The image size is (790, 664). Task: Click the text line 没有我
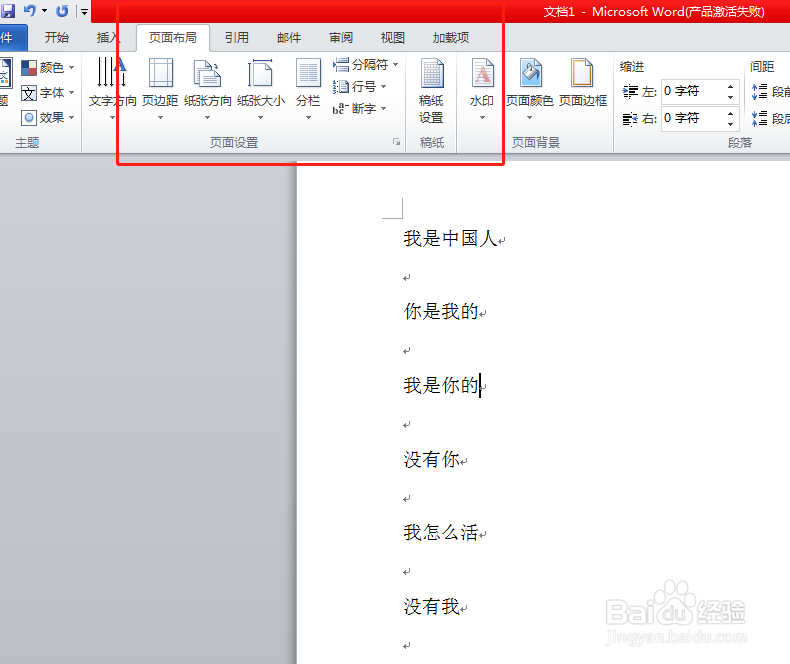click(x=431, y=607)
